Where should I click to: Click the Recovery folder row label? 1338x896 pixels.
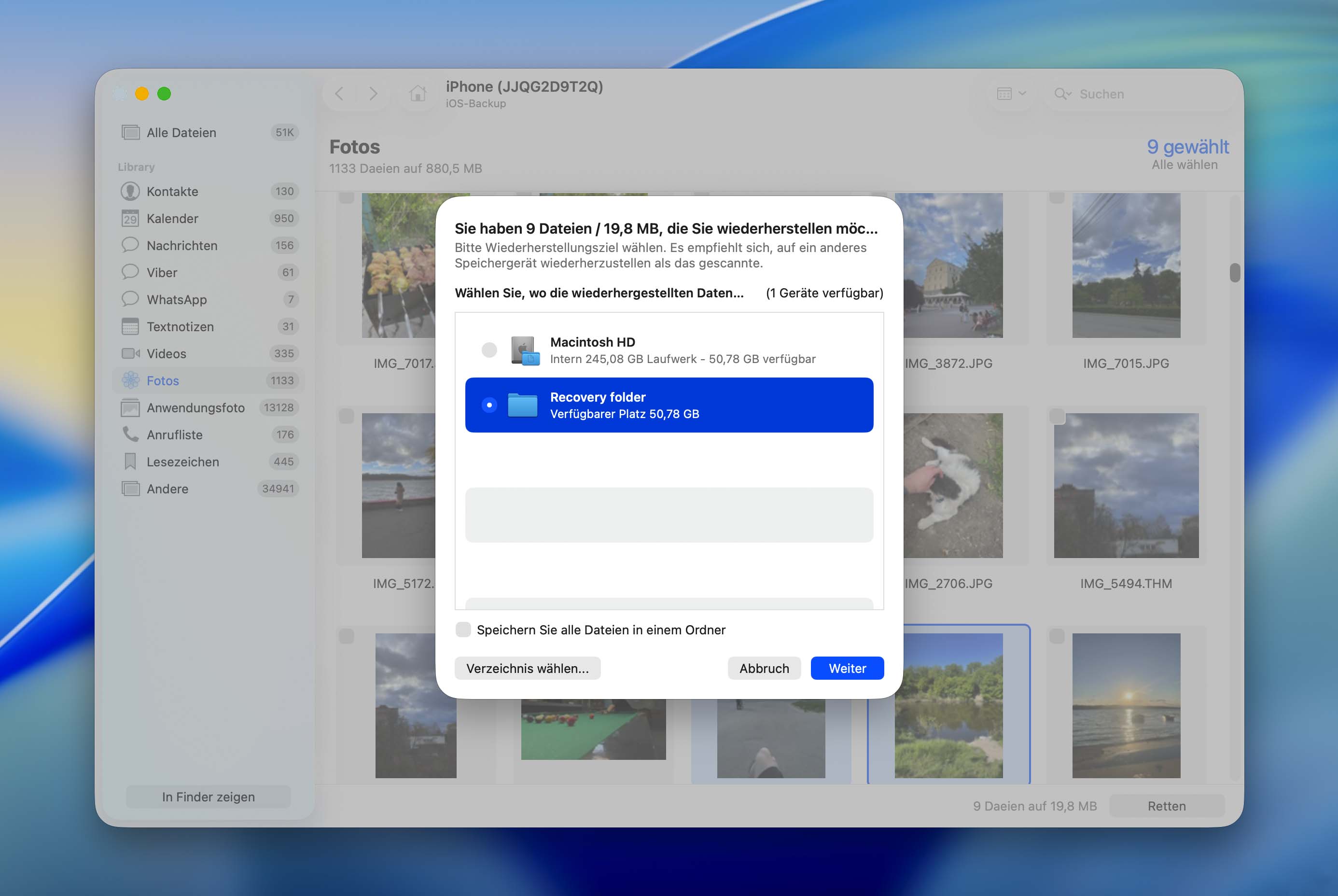point(598,397)
